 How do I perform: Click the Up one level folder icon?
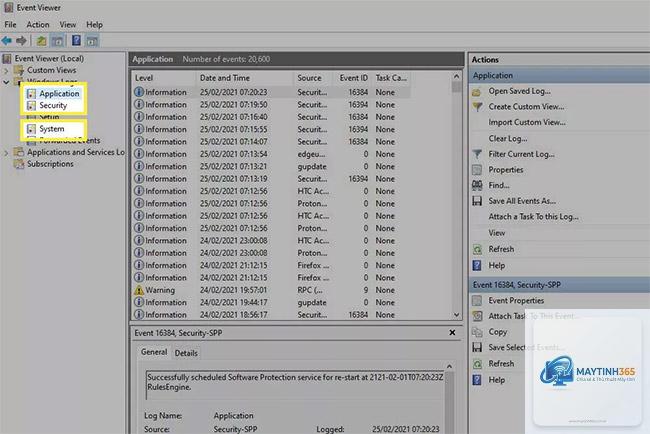click(41, 41)
